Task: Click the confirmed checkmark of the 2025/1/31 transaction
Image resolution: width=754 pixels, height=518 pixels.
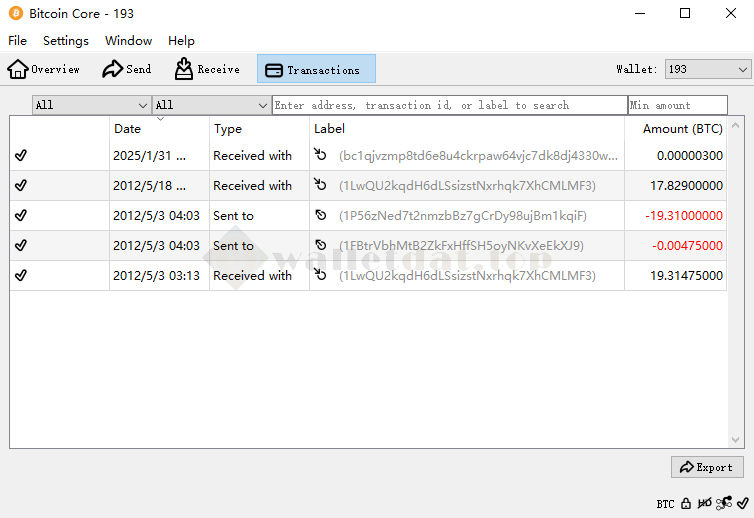Action: click(x=21, y=156)
